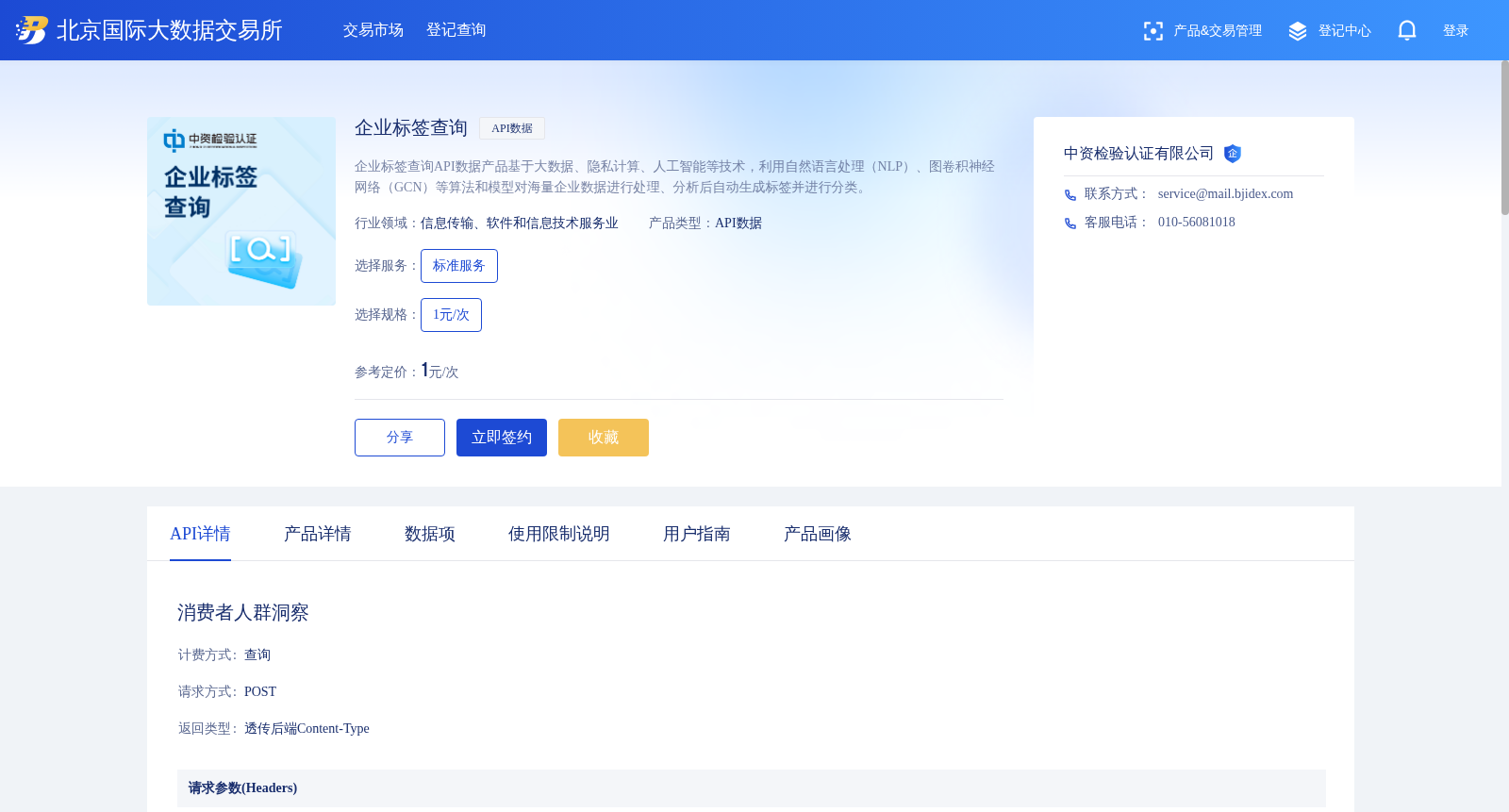This screenshot has height=812, width=1509.
Task: Switch to the 产品详情 tab
Action: point(318,534)
